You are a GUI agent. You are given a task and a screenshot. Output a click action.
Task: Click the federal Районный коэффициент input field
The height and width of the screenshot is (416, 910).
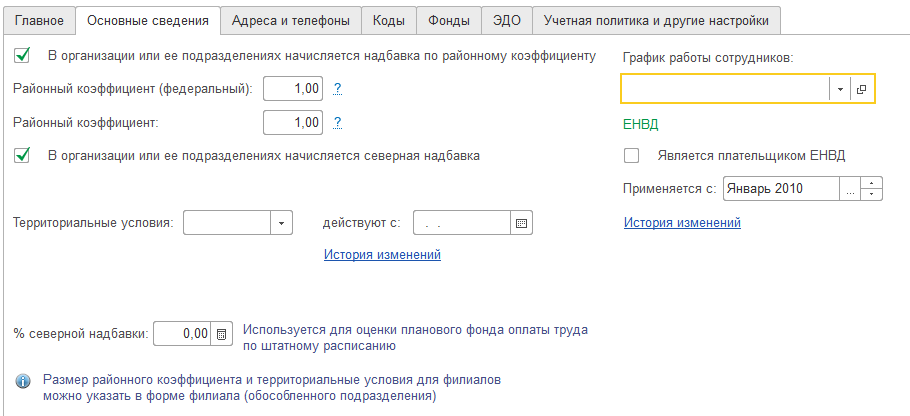[293, 89]
